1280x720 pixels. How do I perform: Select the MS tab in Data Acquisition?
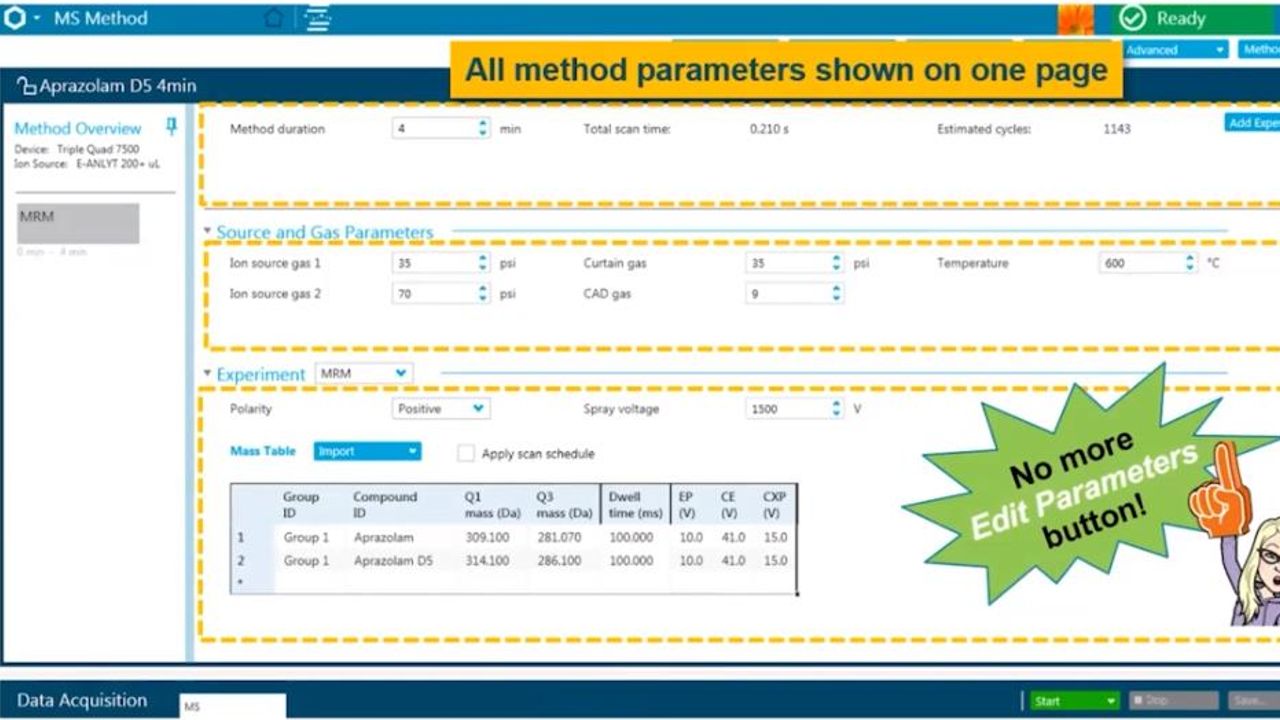tap(232, 706)
